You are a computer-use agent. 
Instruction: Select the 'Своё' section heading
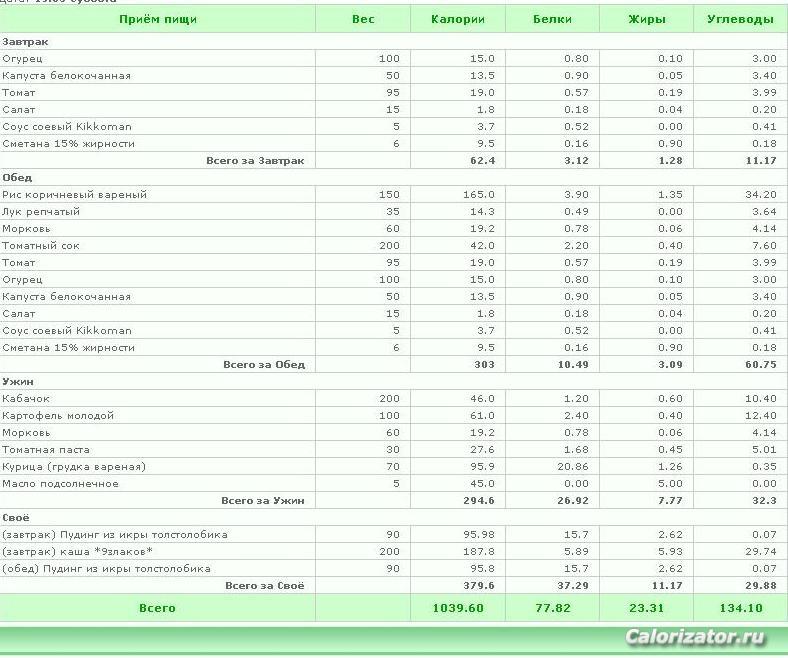16,517
